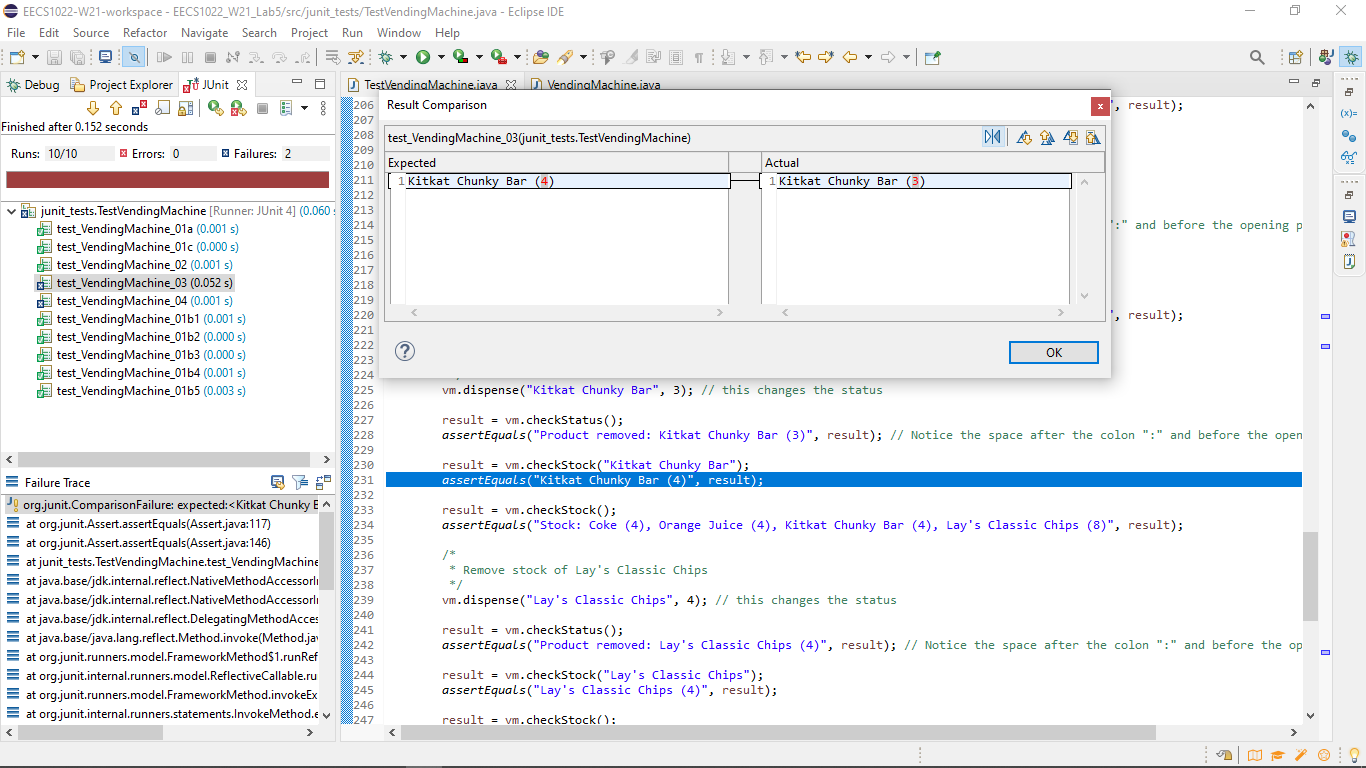Viewport: 1366px width, 768px height.
Task: Select test_VendingMachine_04 failed test
Action: (134, 301)
